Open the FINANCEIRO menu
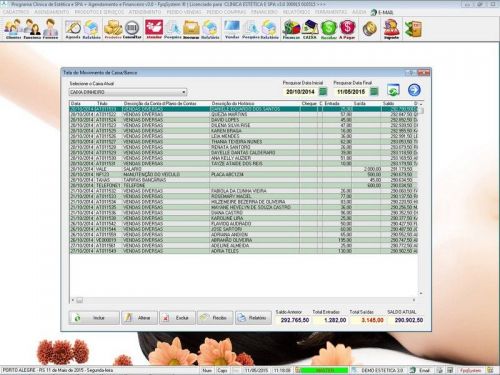Image resolution: width=500 pixels, height=375 pixels. tap(264, 12)
